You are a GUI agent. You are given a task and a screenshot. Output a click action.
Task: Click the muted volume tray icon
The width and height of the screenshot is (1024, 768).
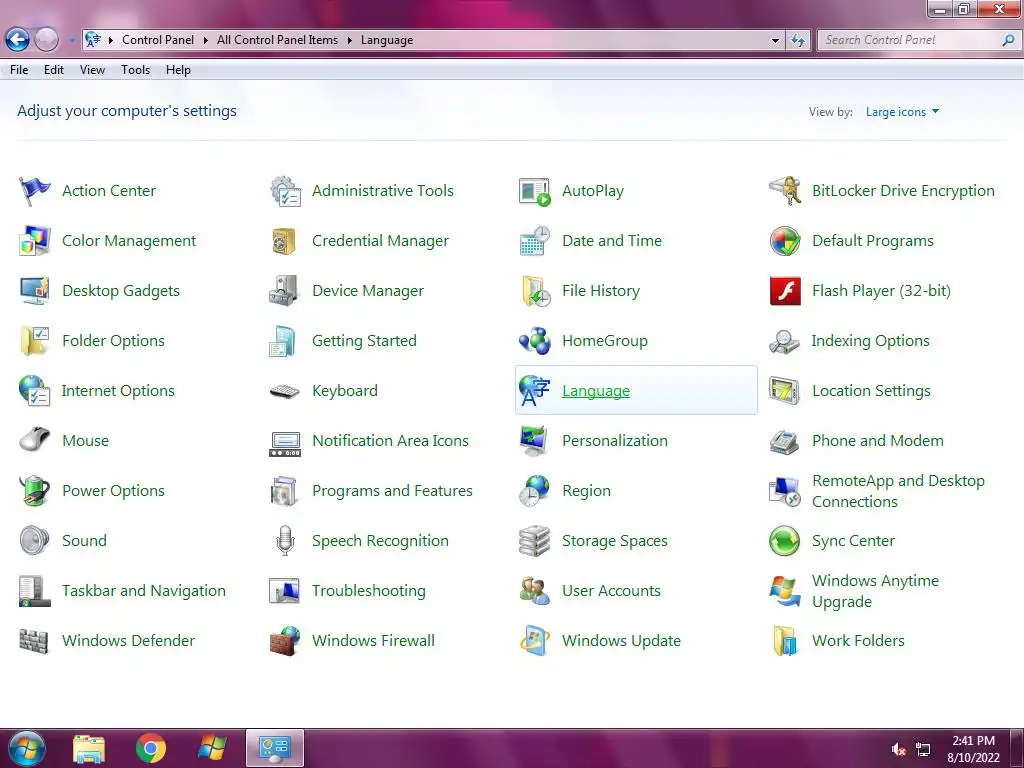pos(899,749)
